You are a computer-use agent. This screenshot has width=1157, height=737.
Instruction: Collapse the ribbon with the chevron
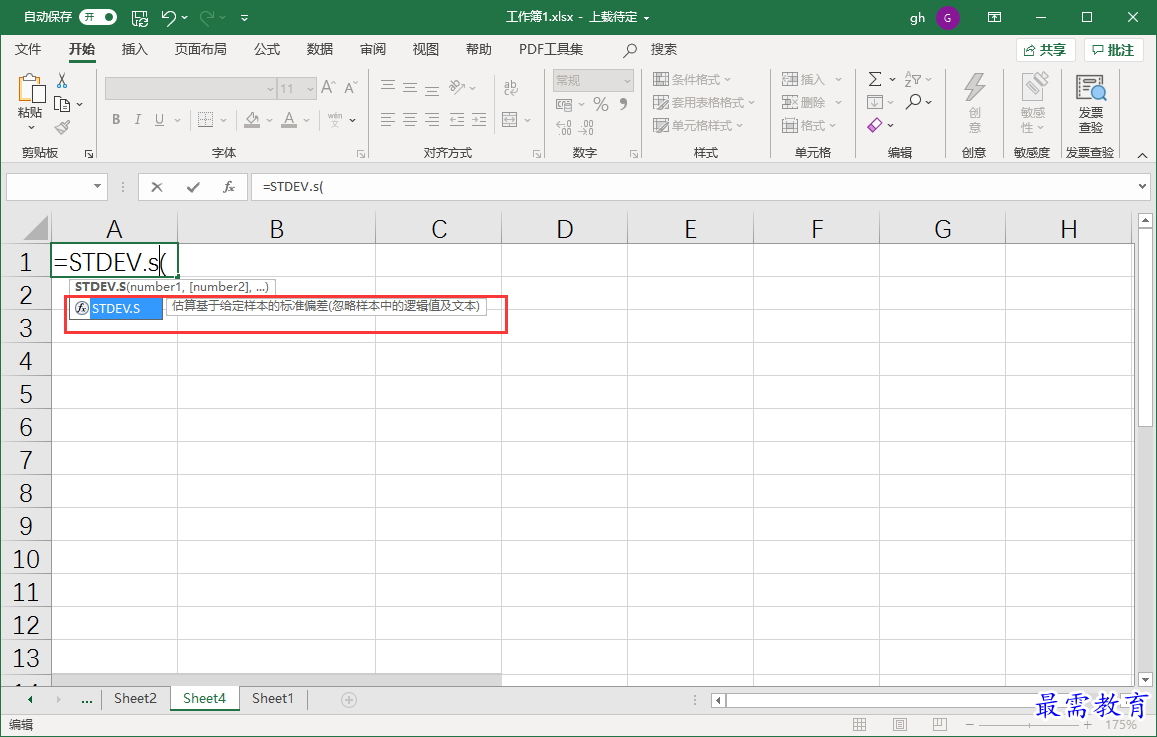tap(1142, 155)
